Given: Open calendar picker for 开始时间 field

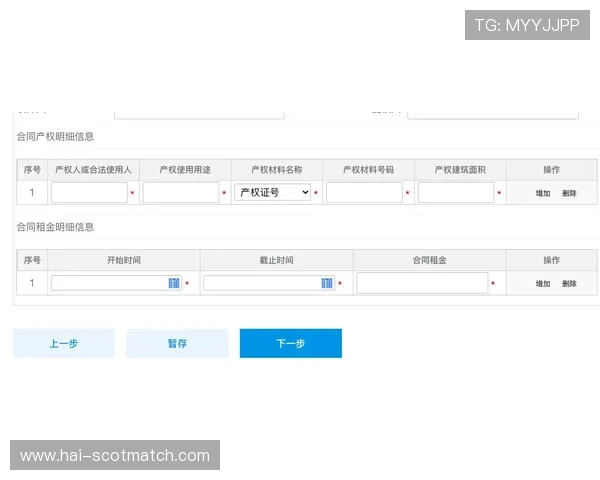Looking at the screenshot, I should tap(174, 283).
